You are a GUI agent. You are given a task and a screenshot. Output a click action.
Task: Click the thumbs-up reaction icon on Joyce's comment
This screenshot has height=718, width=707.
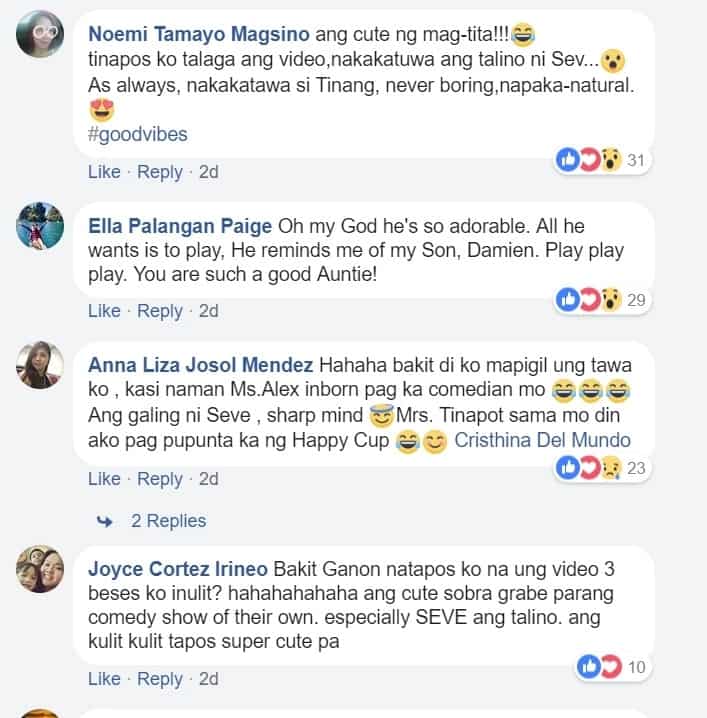click(x=588, y=666)
